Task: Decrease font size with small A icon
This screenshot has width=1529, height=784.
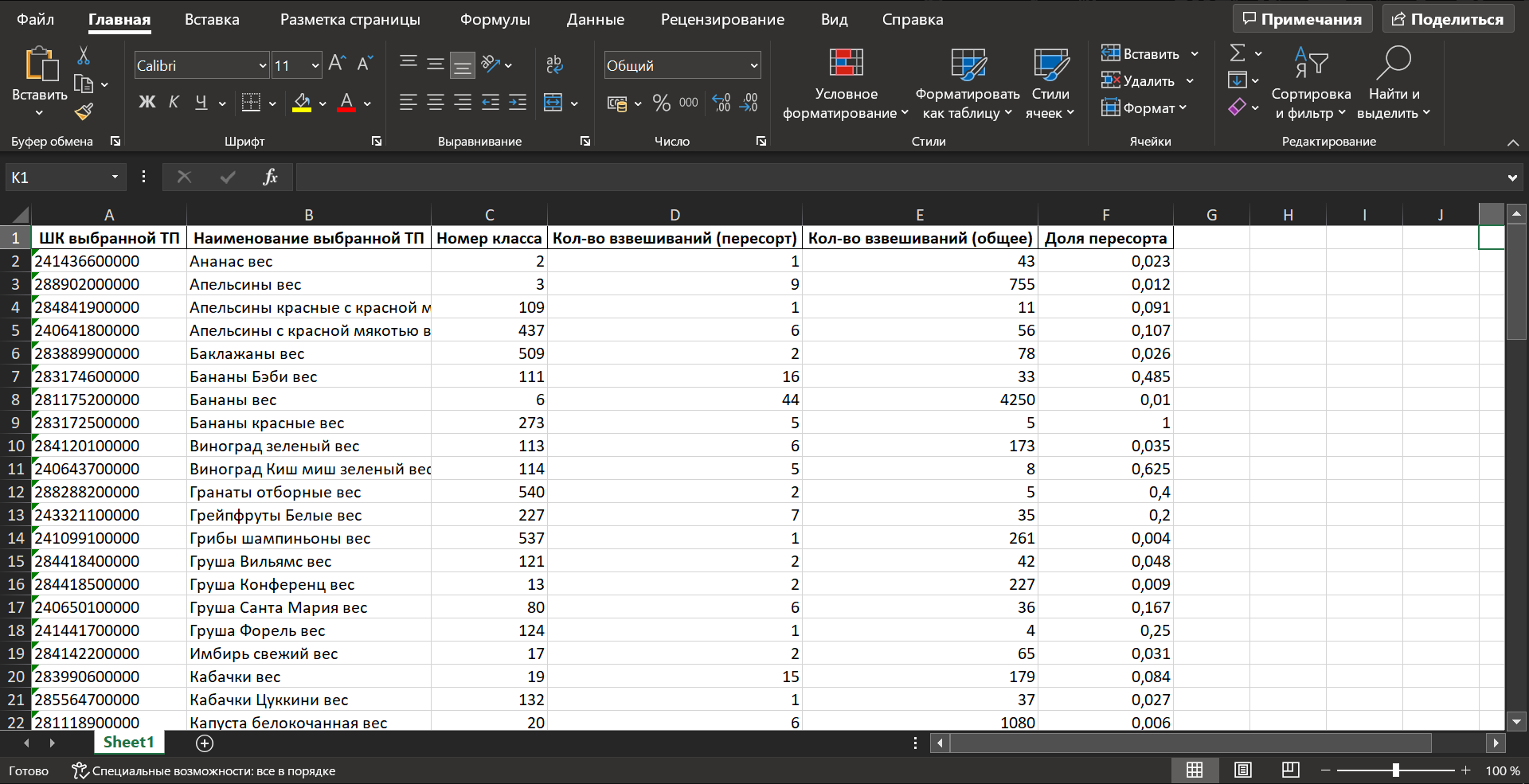Action: (365, 64)
